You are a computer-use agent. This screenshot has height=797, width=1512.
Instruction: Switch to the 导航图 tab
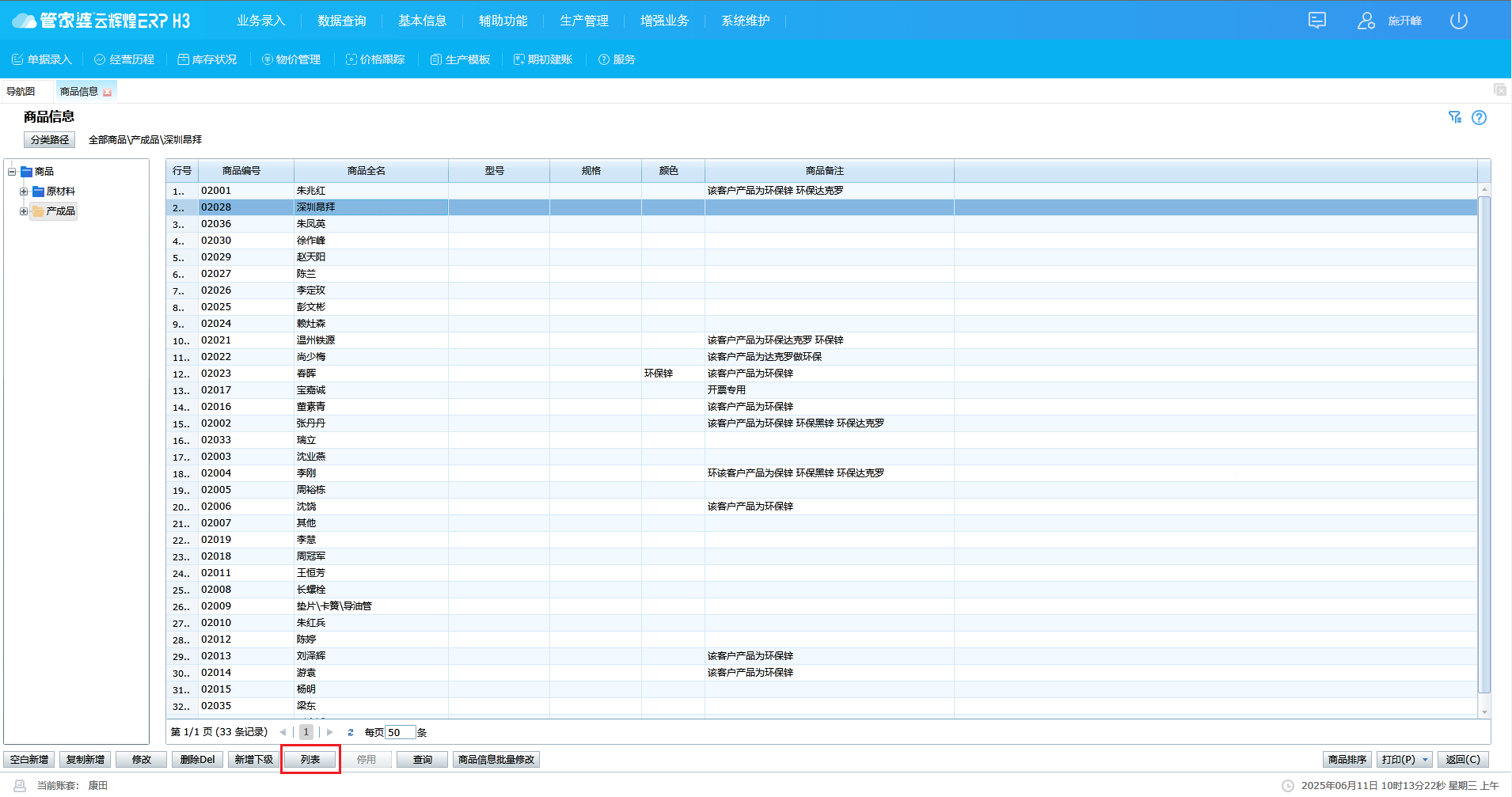21,92
